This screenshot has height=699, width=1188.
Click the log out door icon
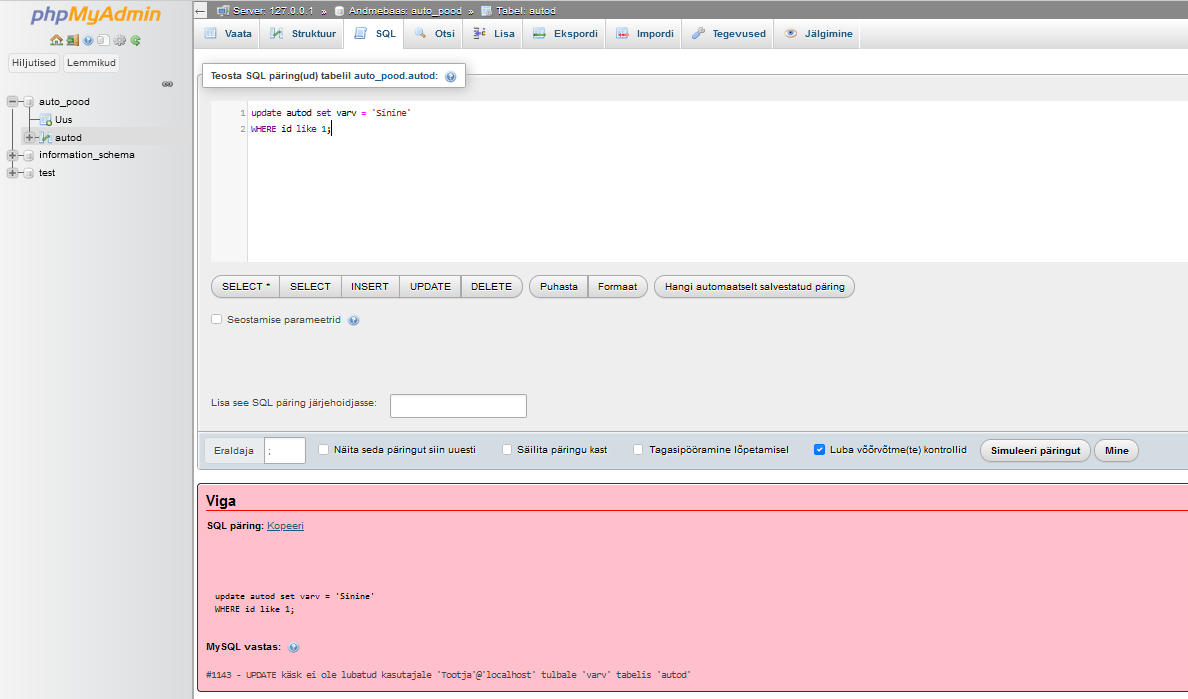[x=72, y=41]
